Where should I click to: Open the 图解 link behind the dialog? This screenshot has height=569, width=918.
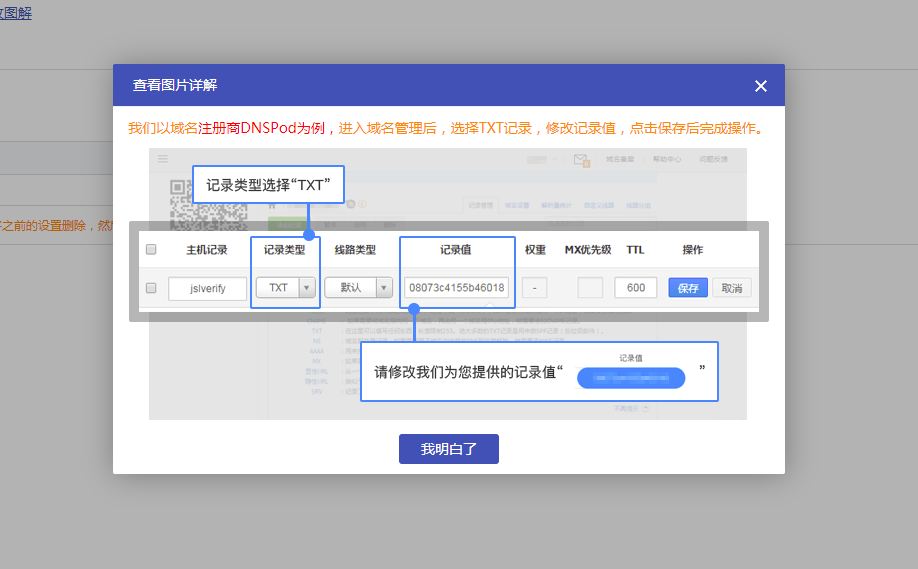point(16,13)
